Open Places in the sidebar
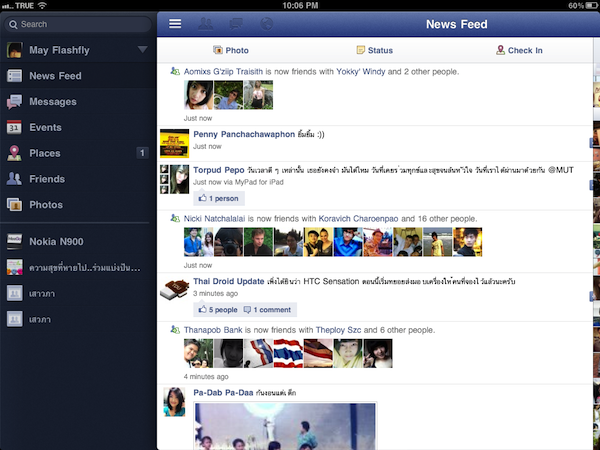This screenshot has height=450, width=600. coord(45,153)
